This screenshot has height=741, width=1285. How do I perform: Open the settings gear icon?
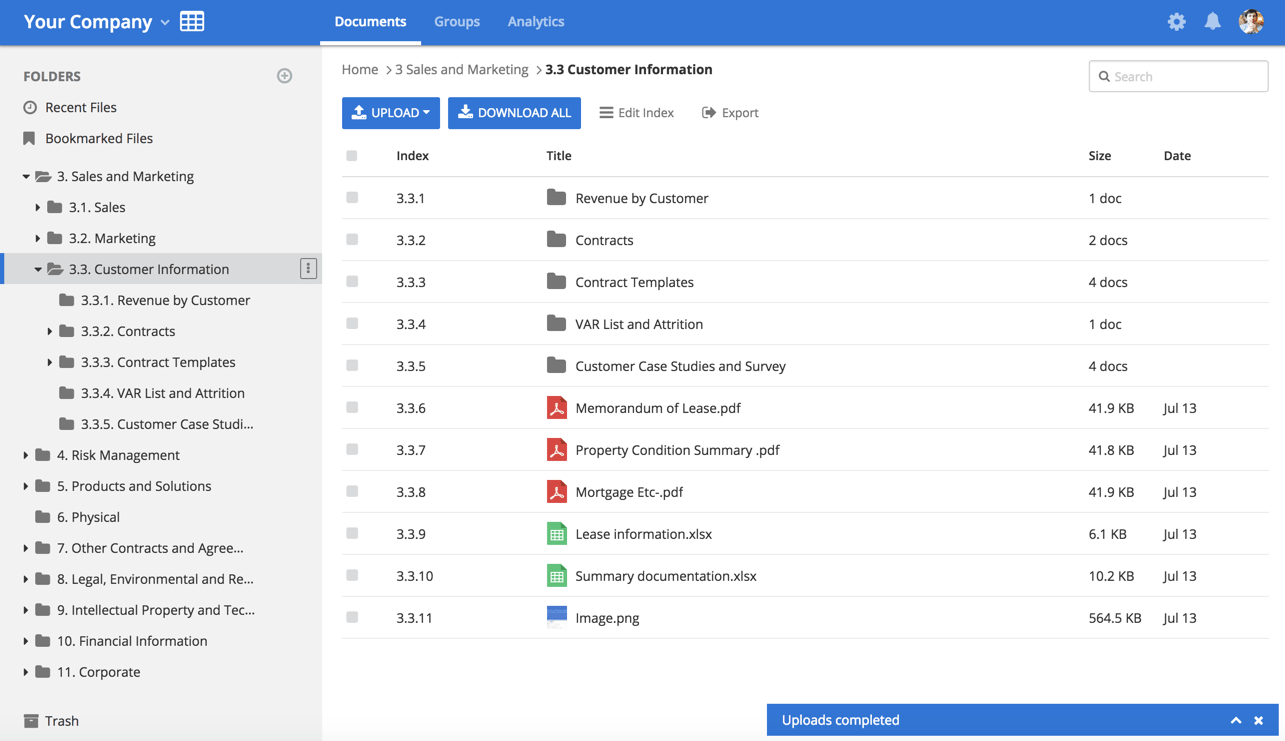pos(1176,21)
